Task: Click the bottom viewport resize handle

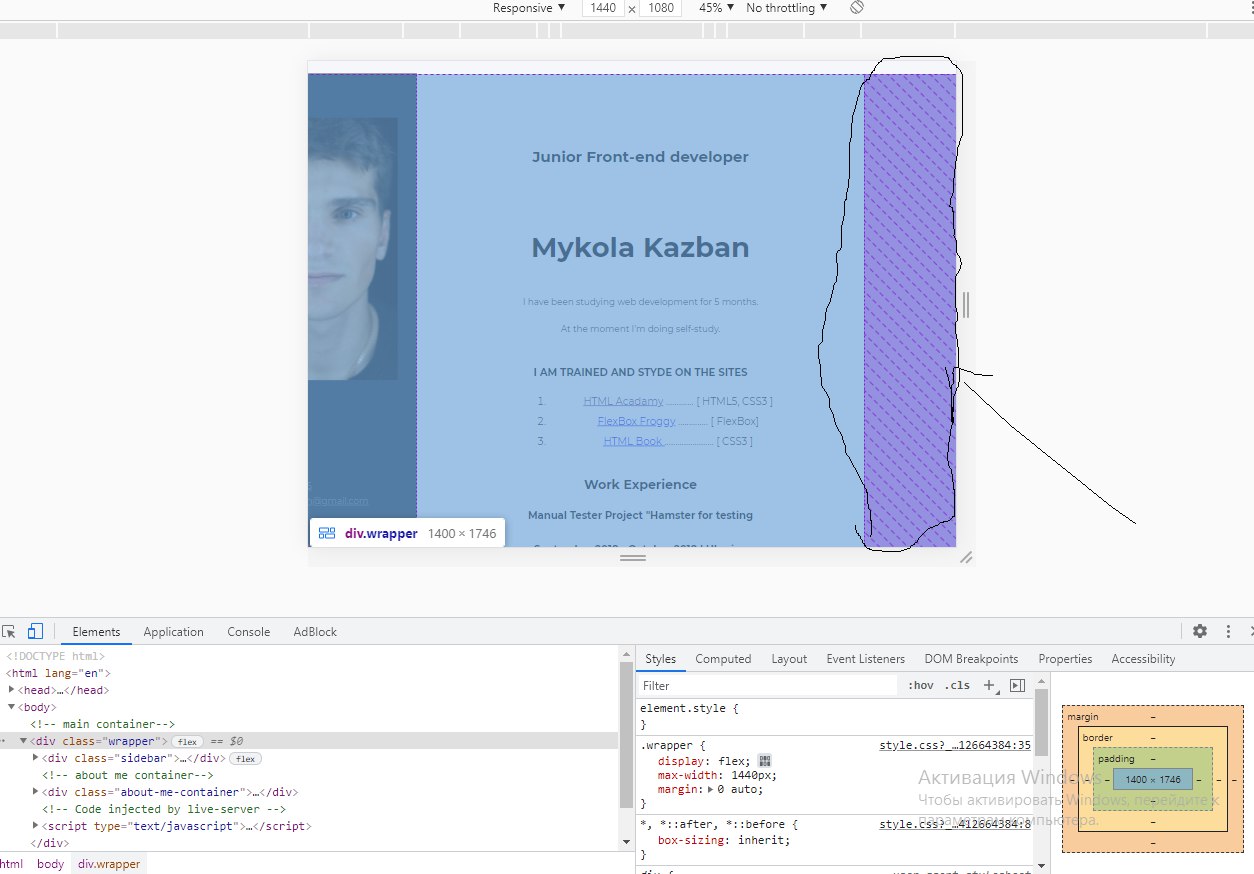Action: [633, 557]
